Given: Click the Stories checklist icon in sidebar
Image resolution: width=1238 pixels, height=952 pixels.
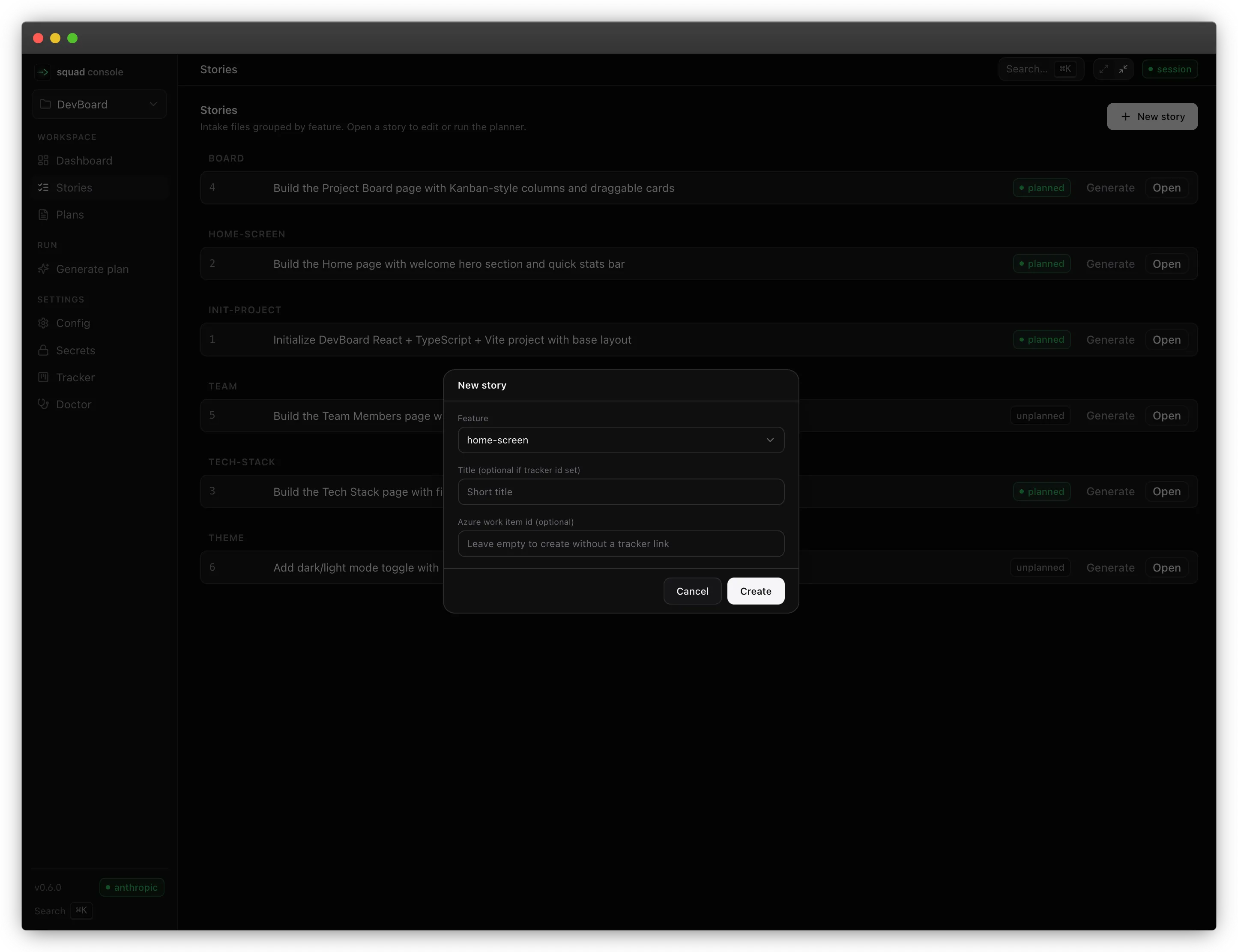Looking at the screenshot, I should (43, 188).
